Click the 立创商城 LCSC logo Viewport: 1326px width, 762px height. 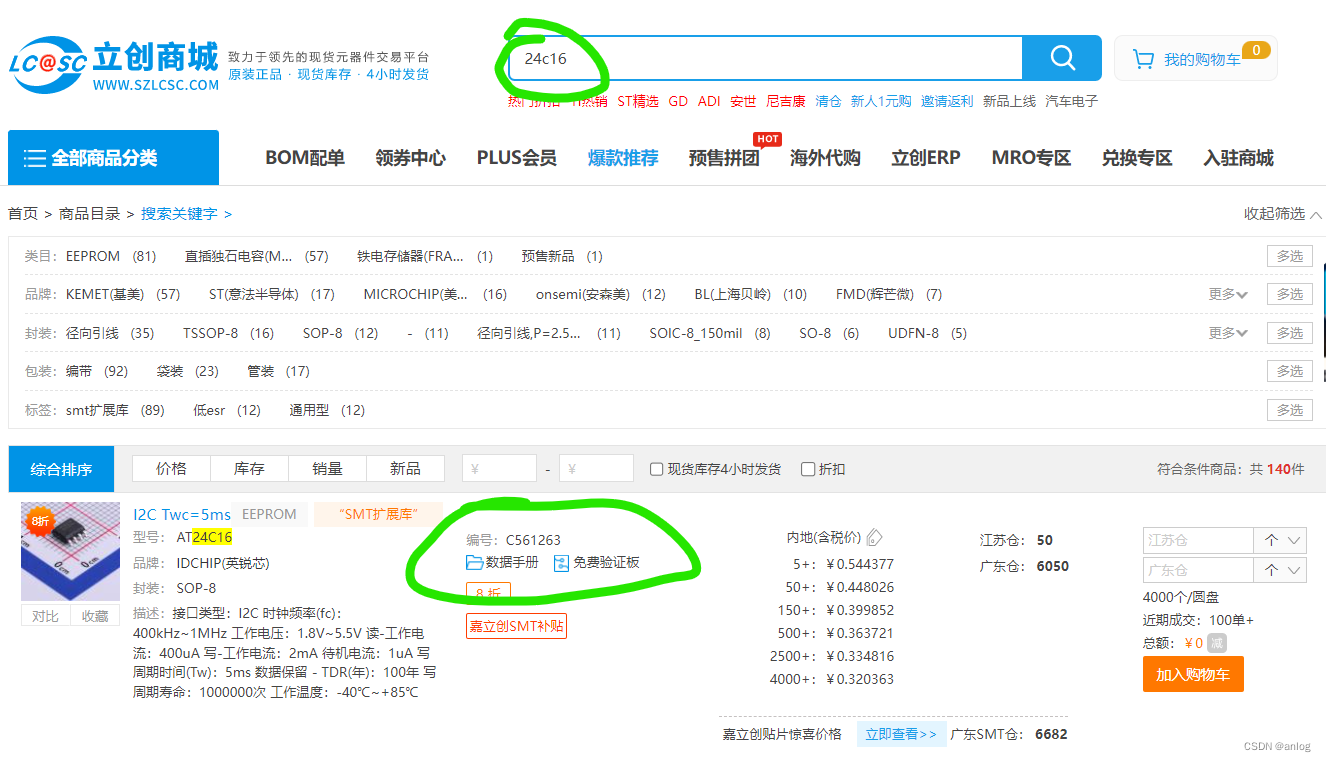110,58
